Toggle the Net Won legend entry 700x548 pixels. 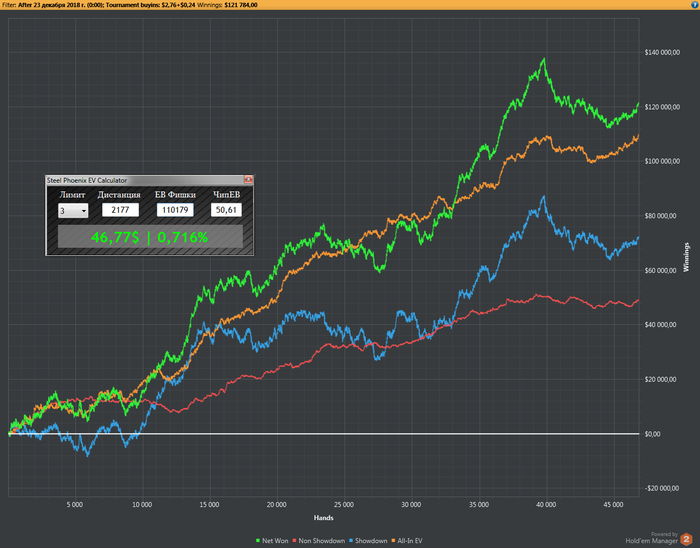click(272, 540)
